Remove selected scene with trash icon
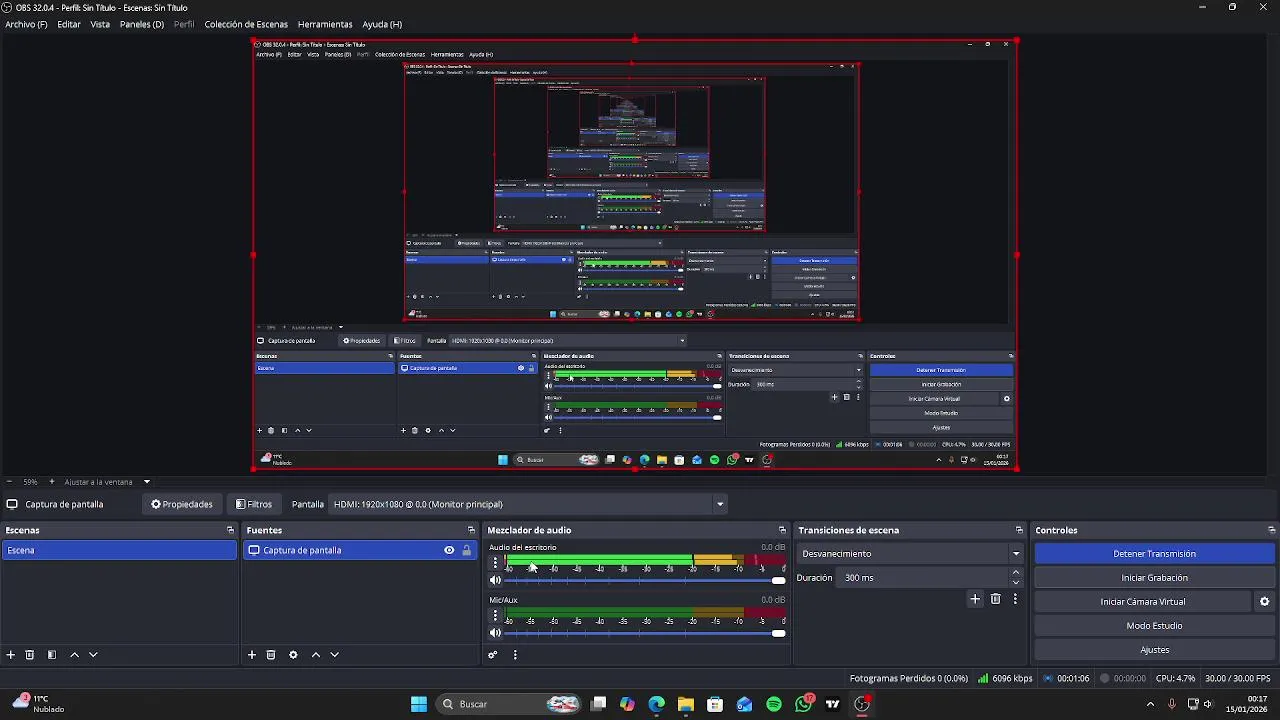 click(30, 655)
